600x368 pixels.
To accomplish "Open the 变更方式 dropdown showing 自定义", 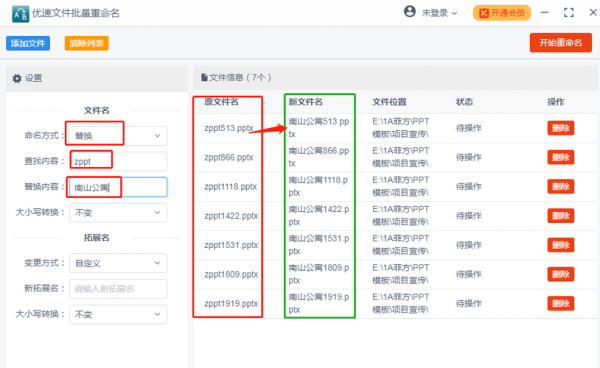I will pyautogui.click(x=118, y=263).
